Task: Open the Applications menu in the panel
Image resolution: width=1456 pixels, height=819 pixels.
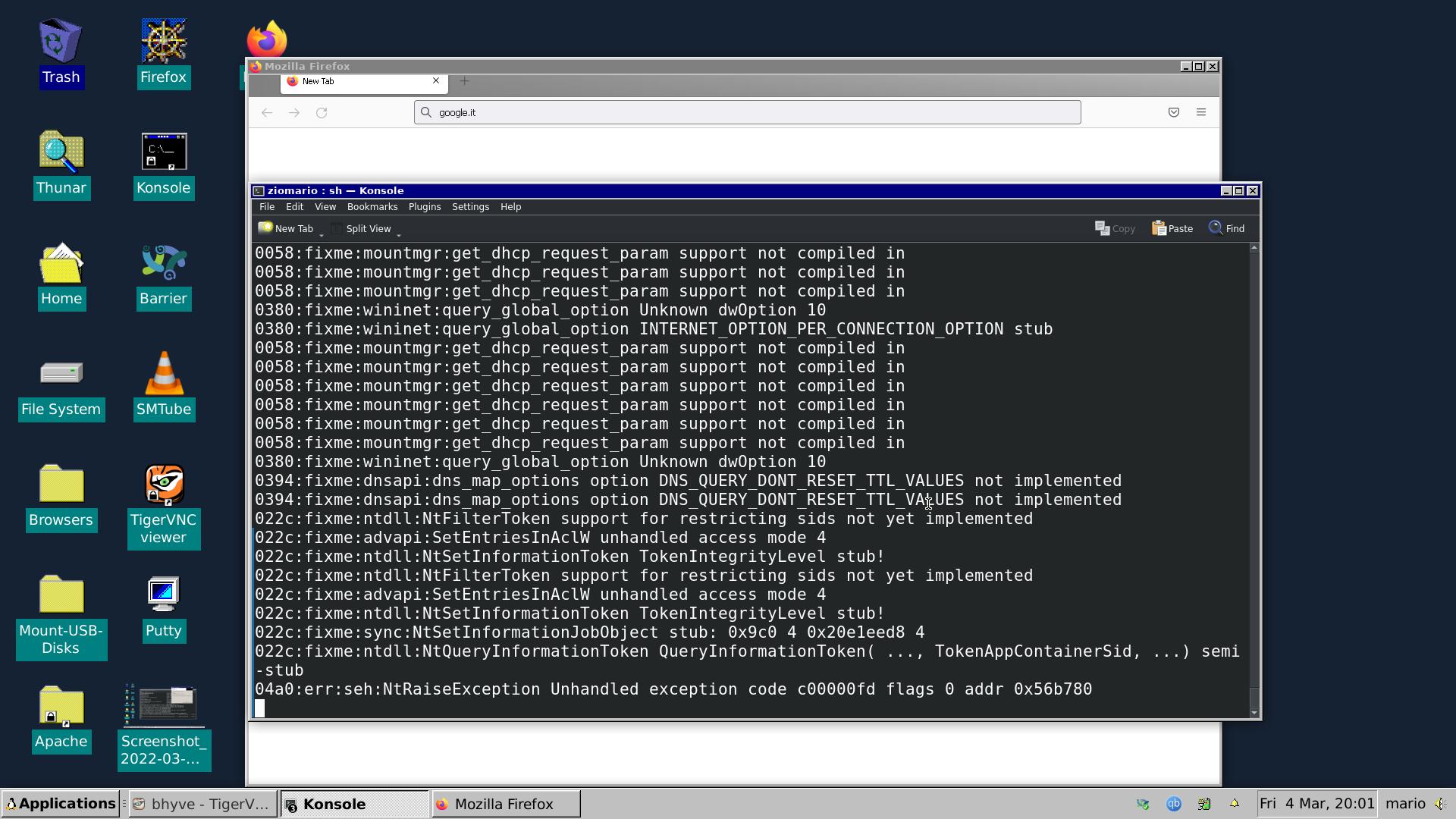Action: click(x=61, y=804)
